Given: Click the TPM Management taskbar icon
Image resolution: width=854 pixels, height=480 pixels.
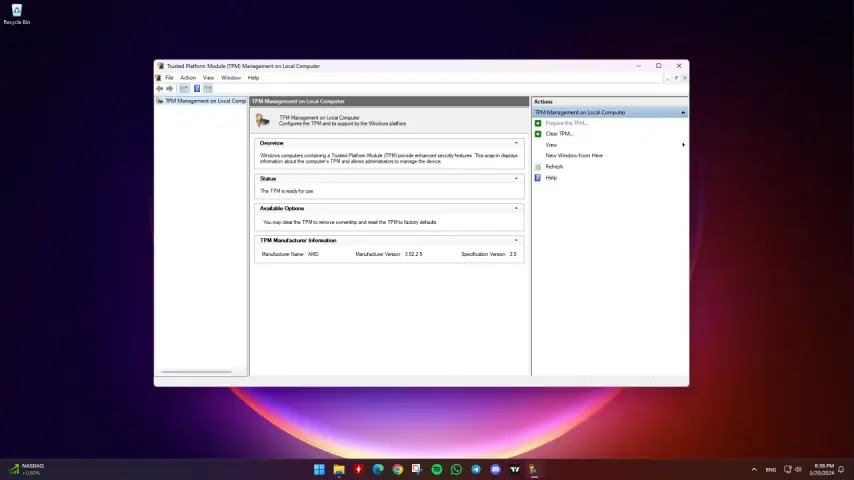Looking at the screenshot, I should (534, 469).
